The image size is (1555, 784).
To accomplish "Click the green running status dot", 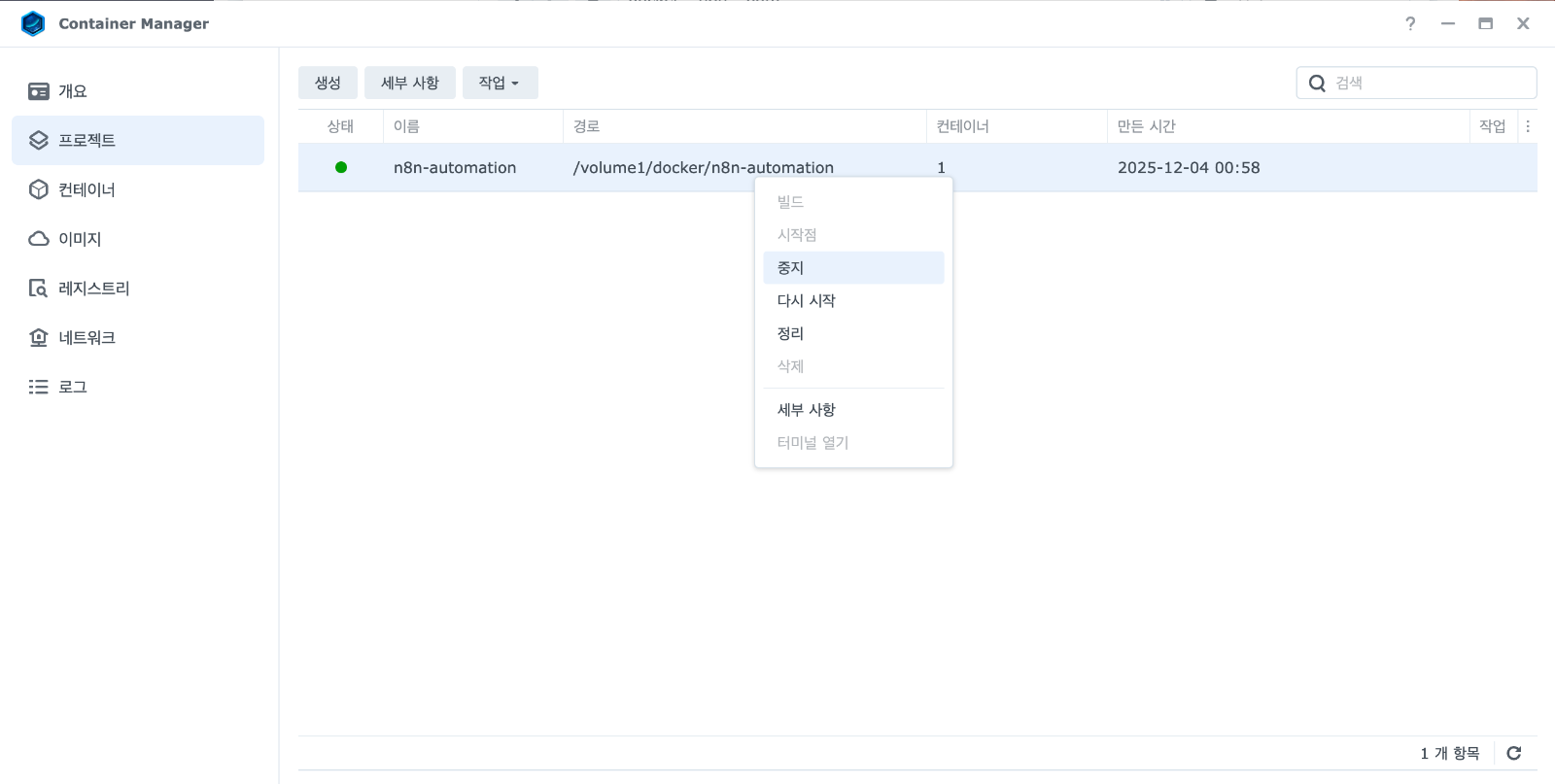I will (341, 167).
